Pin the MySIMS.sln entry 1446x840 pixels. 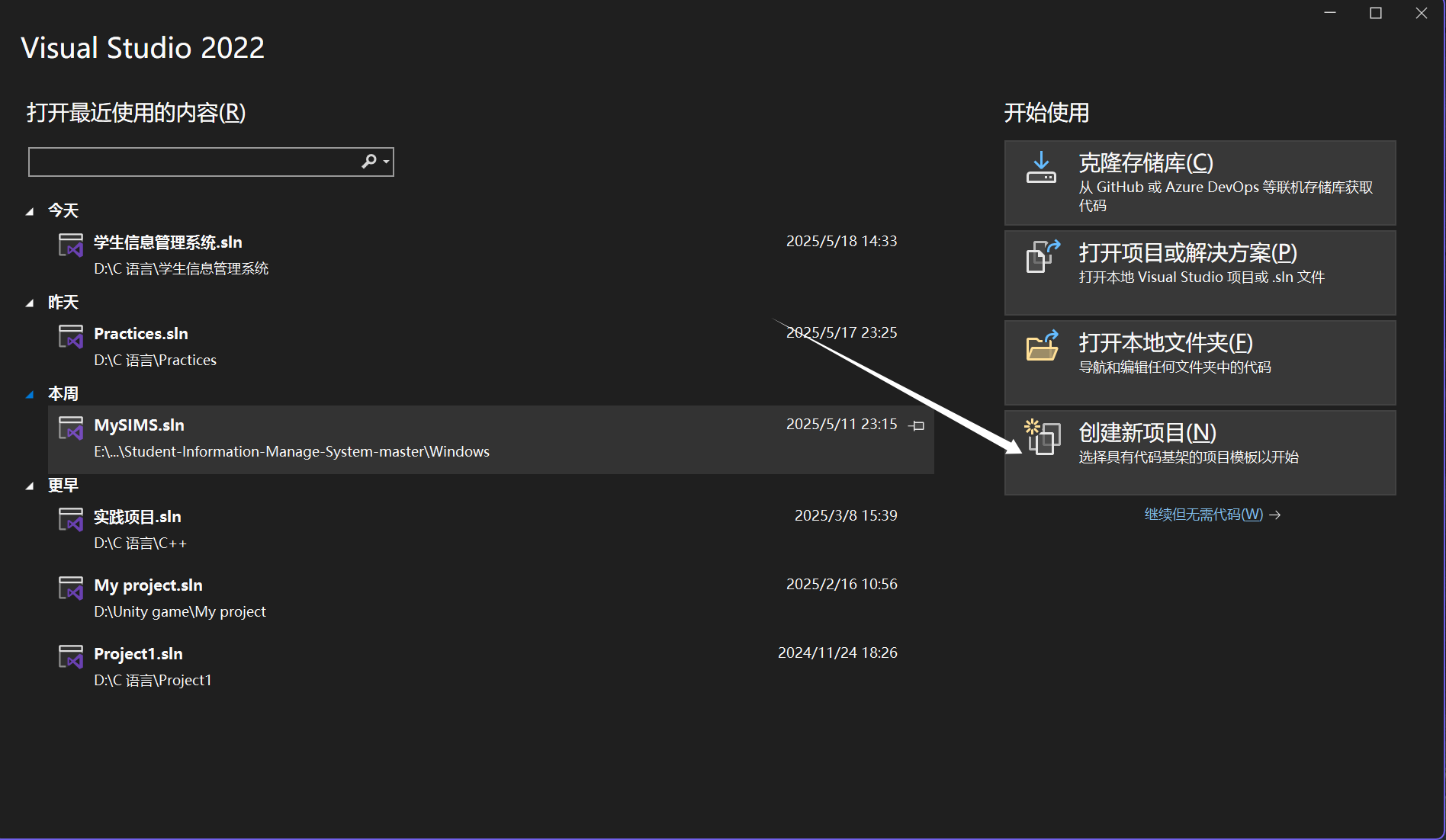(x=918, y=425)
